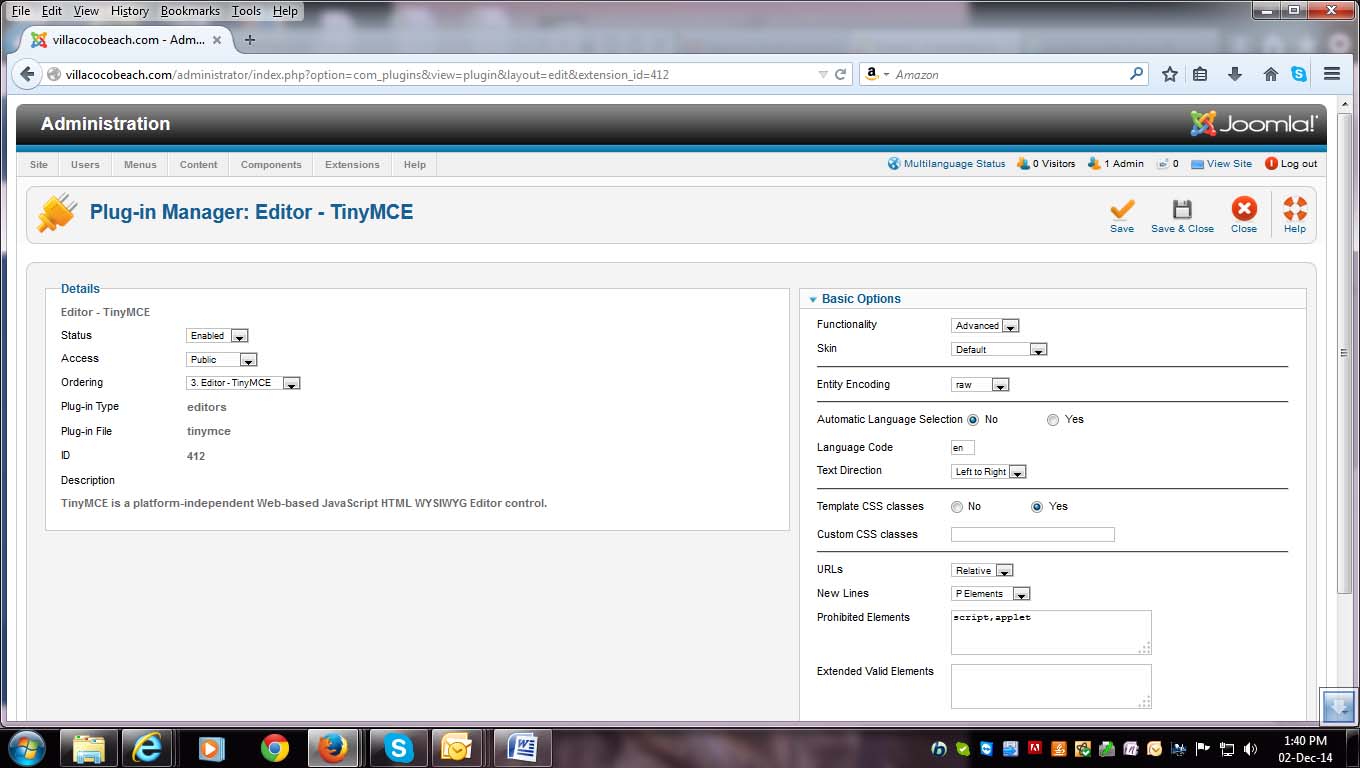Click the Skype icon in the Firefox toolbar

click(x=1299, y=74)
